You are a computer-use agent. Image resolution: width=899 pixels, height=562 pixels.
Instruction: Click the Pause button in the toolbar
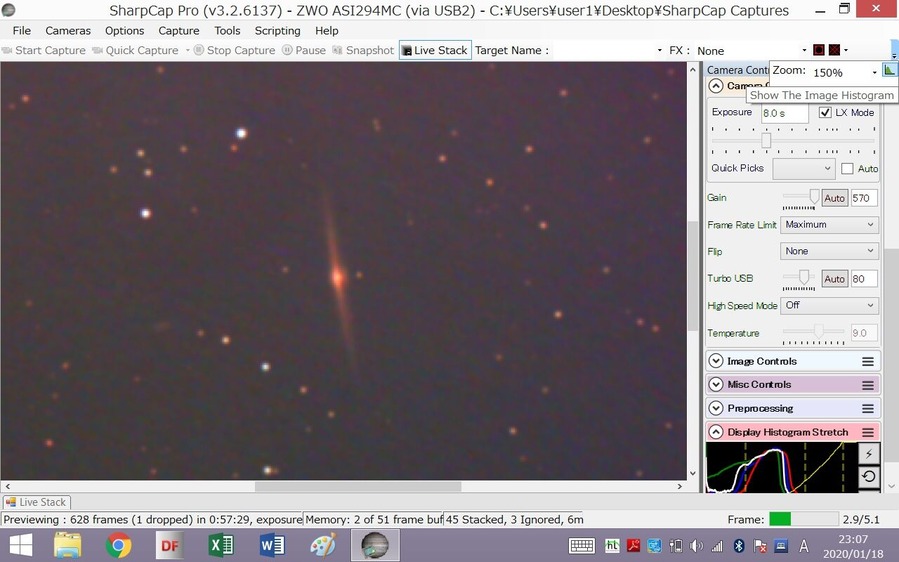(304, 50)
